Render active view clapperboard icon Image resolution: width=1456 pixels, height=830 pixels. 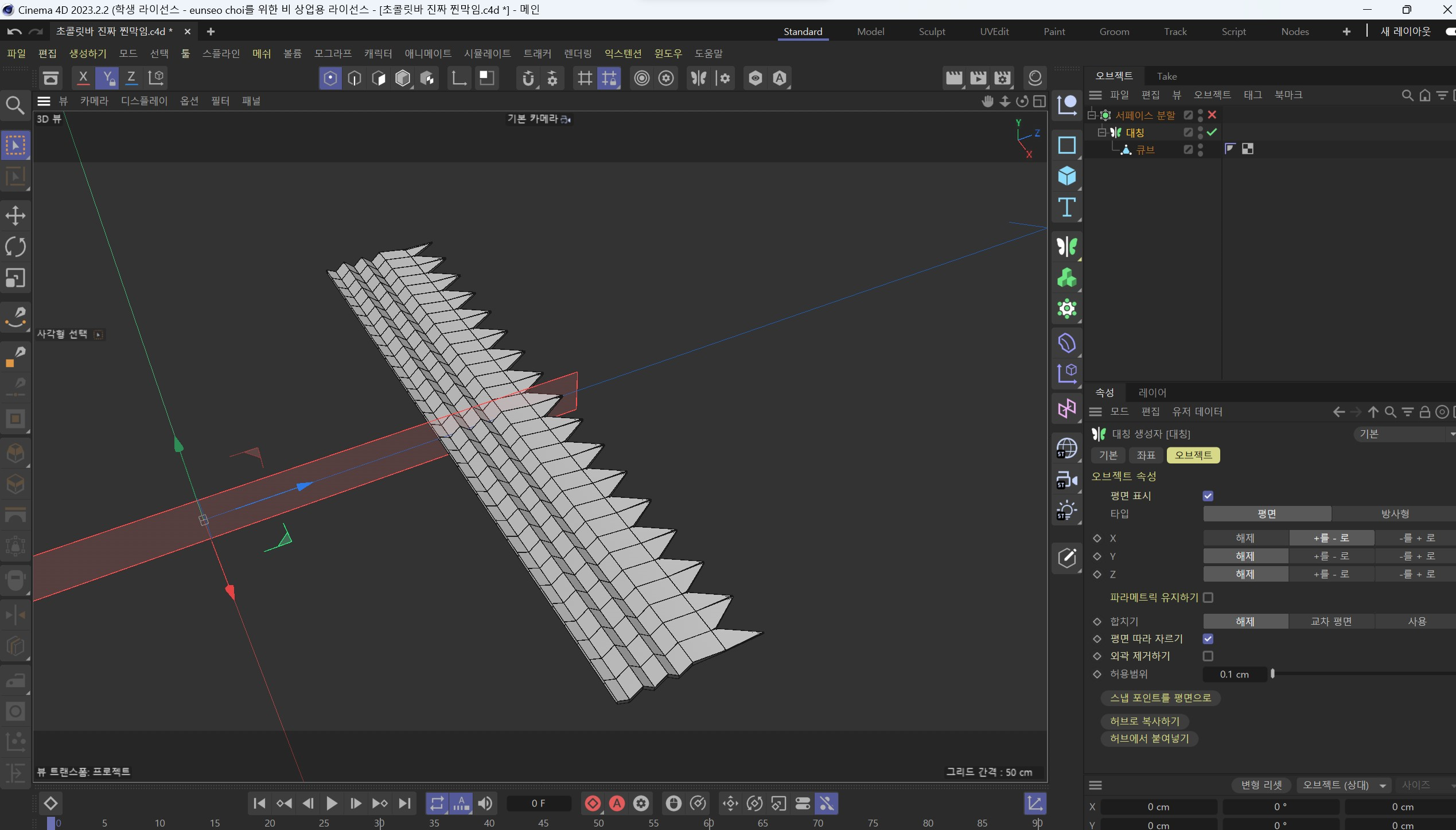[954, 78]
